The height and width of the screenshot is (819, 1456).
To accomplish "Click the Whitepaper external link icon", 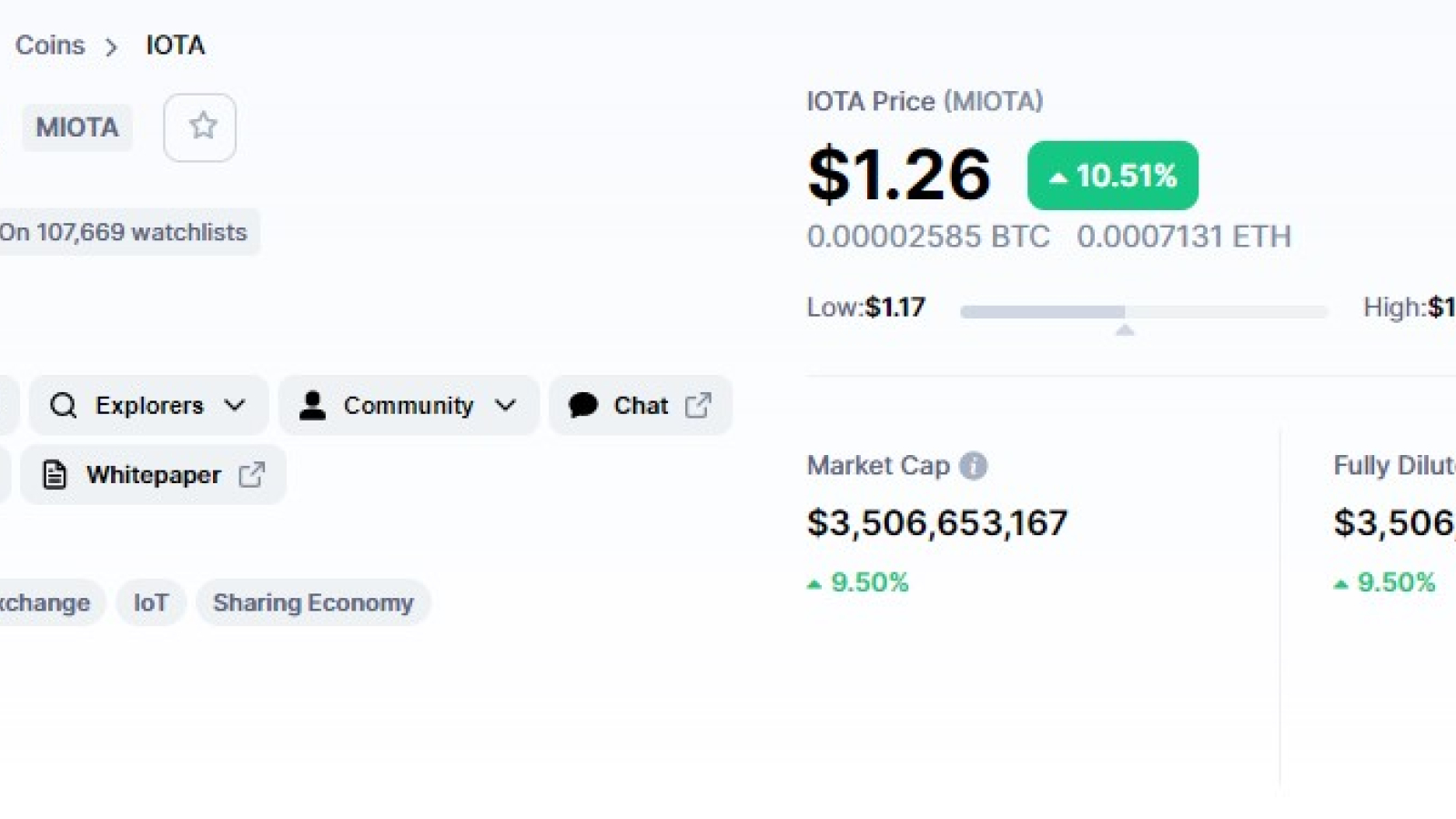I will coord(251,474).
